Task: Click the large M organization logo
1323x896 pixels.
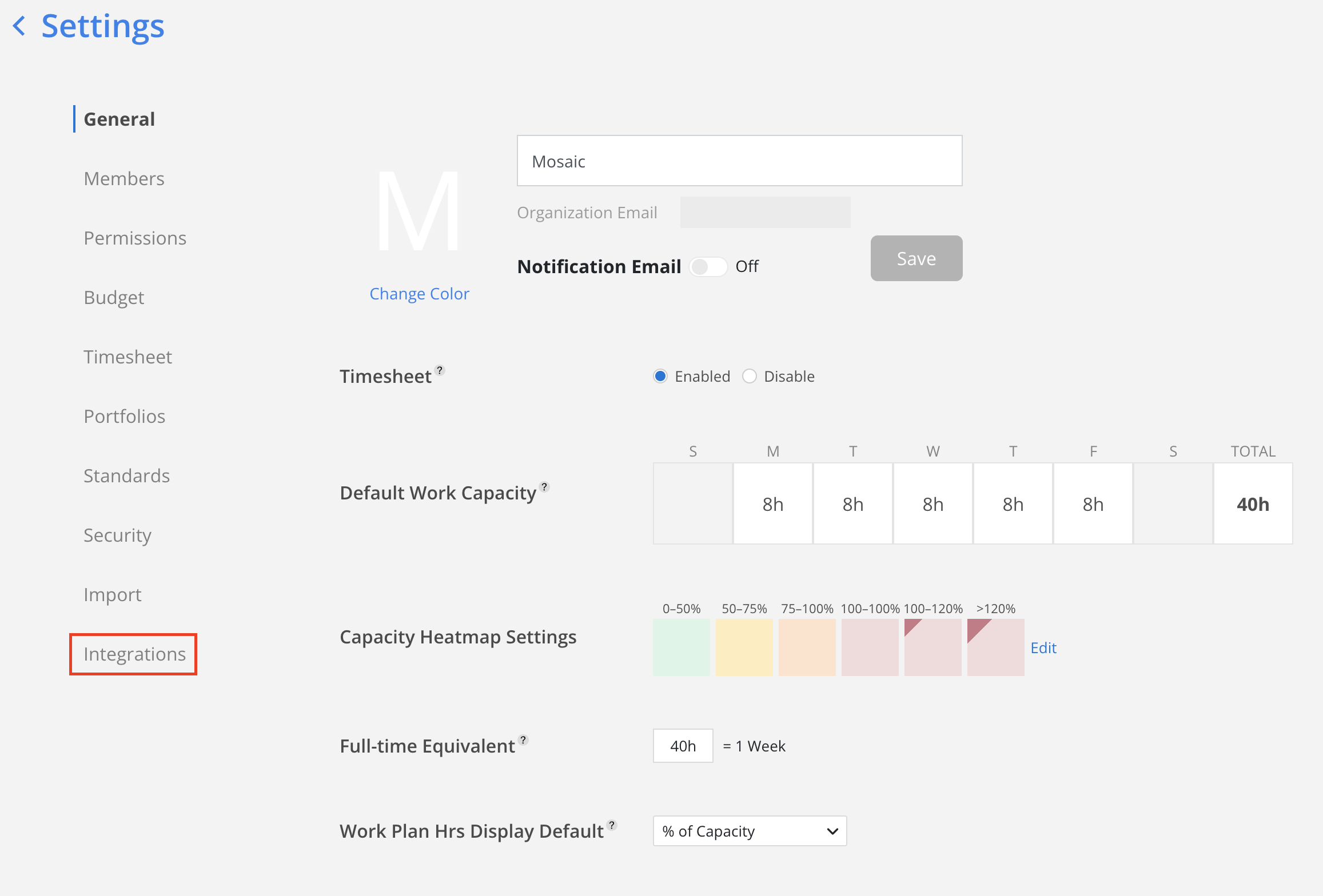Action: 419,211
